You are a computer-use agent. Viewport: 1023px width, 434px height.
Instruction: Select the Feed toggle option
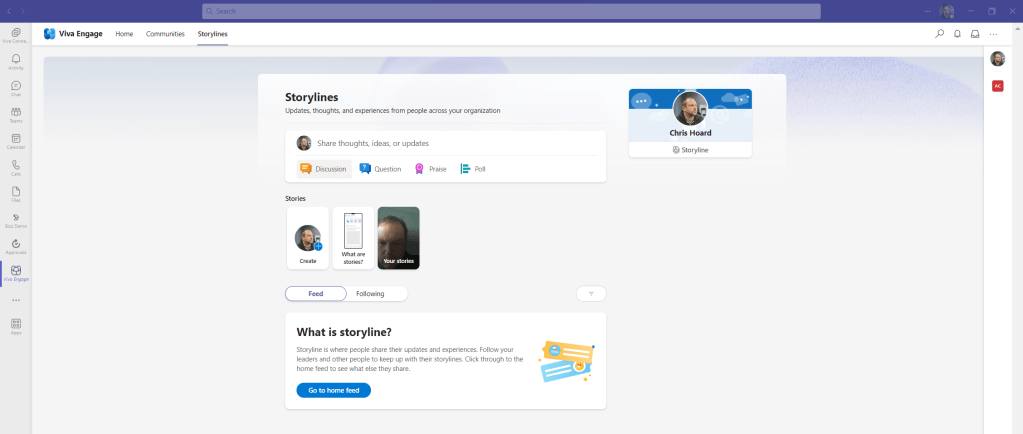coord(315,293)
